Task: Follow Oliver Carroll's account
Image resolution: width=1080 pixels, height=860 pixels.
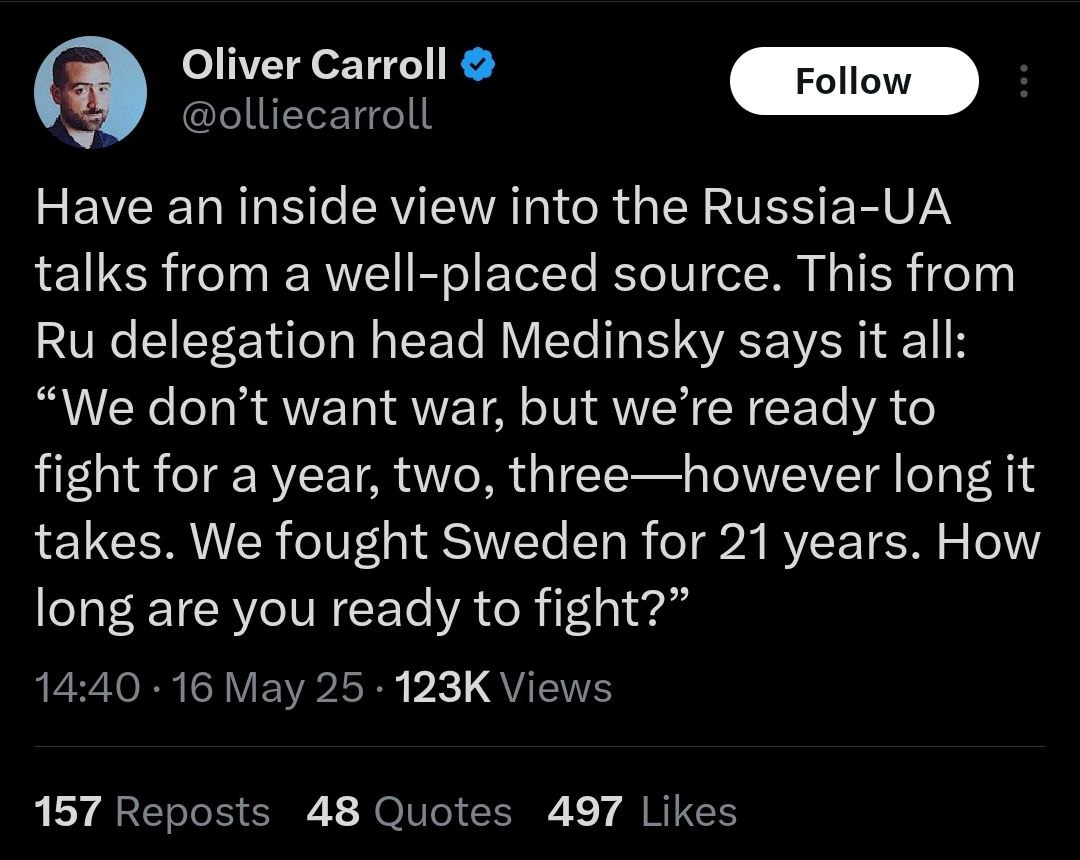Action: (x=853, y=81)
